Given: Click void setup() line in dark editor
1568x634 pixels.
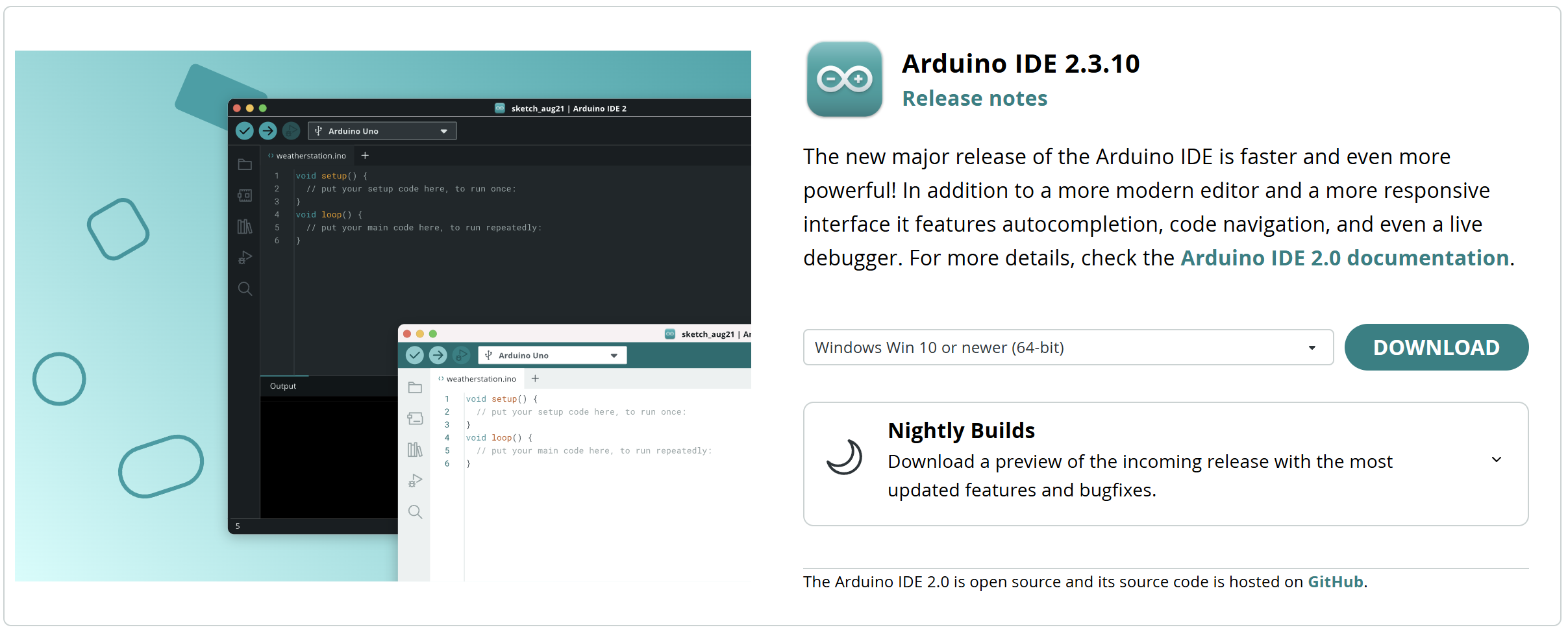Looking at the screenshot, I should pos(332,176).
